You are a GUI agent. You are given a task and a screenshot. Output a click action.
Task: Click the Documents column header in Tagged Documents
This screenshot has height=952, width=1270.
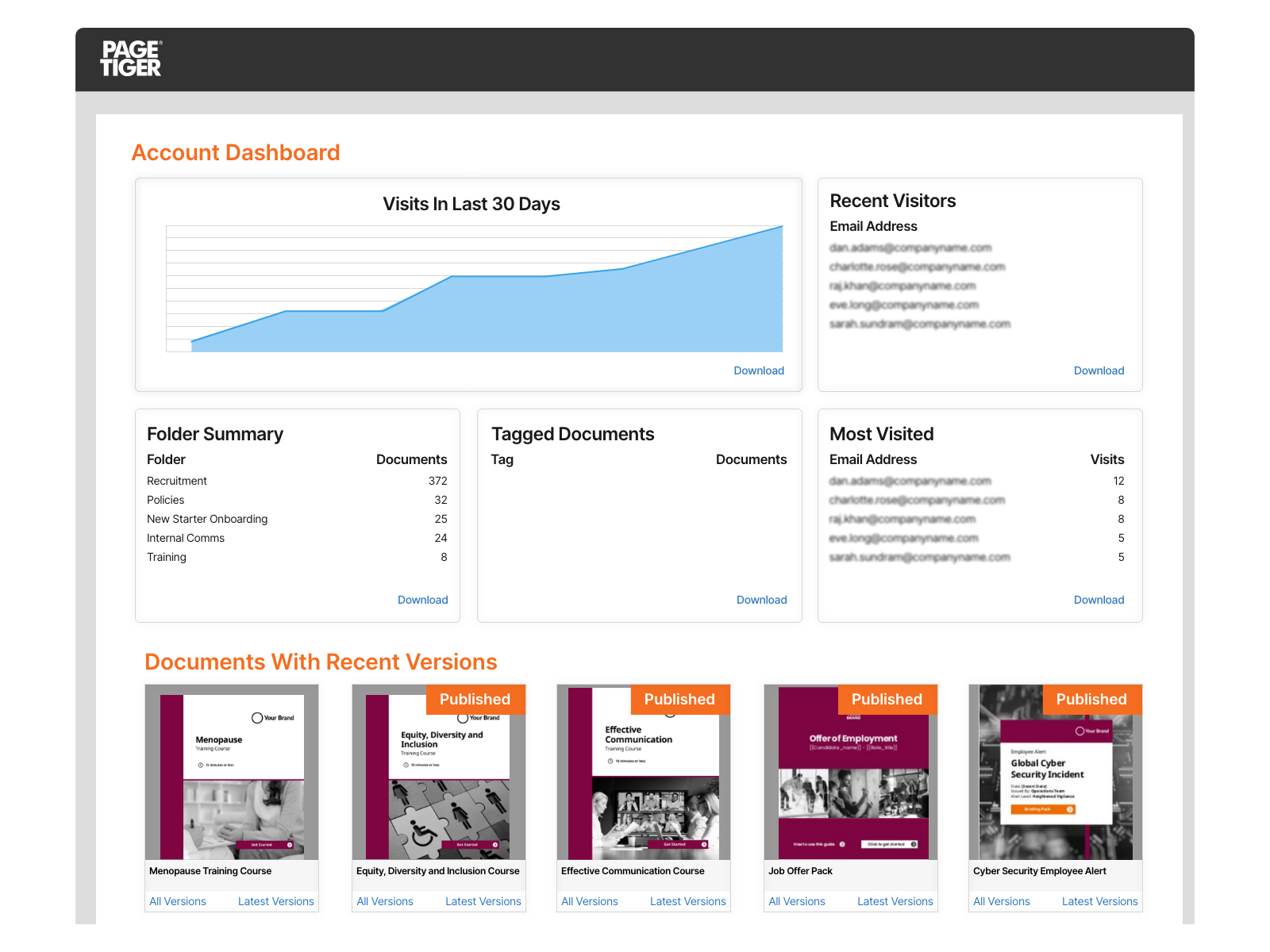click(752, 459)
